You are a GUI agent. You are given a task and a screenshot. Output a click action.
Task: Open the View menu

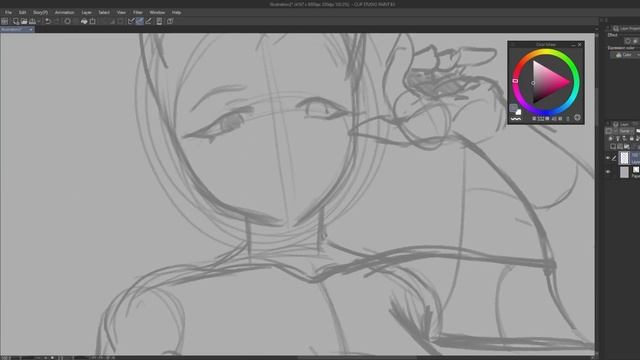(x=121, y=13)
